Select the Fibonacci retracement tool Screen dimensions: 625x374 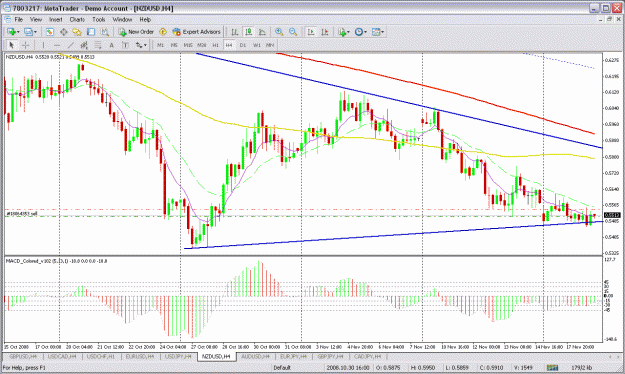coord(98,45)
